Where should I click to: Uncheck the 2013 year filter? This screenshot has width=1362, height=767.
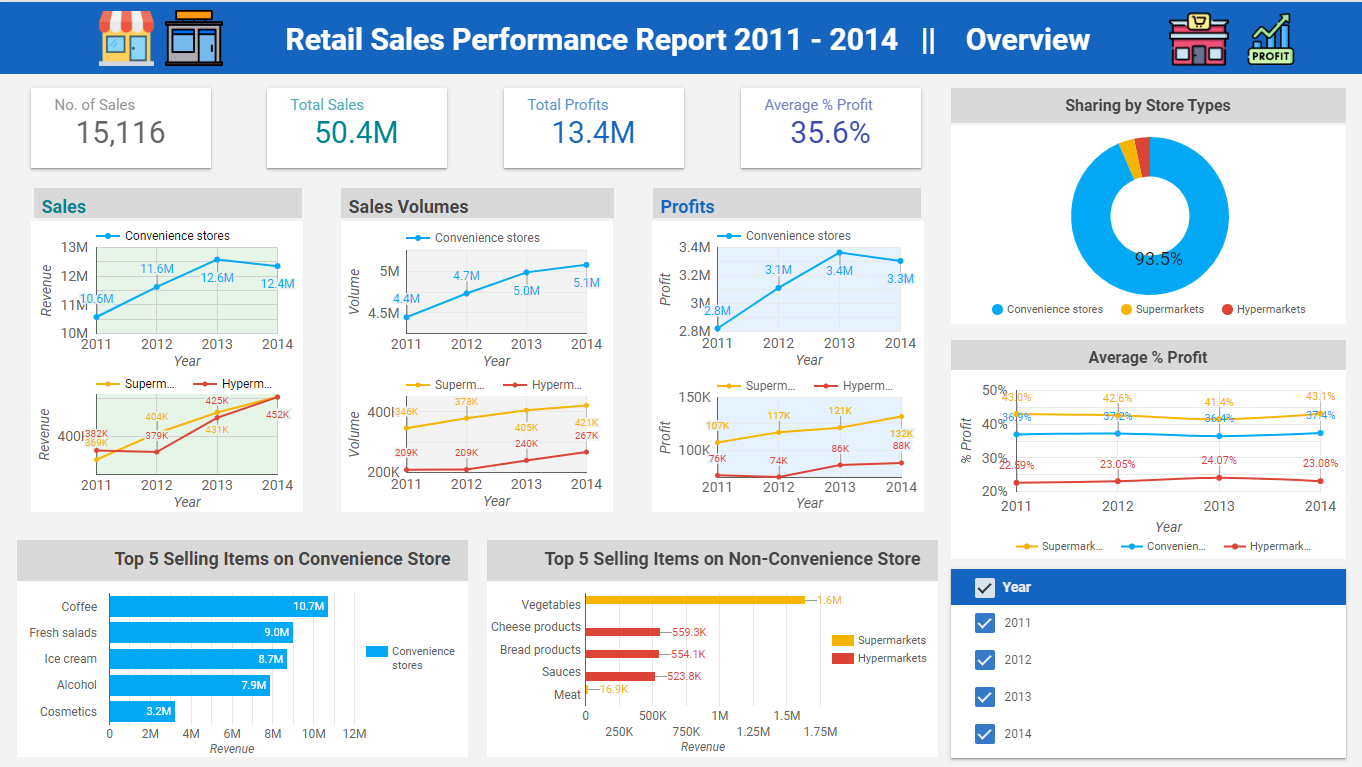click(x=985, y=696)
